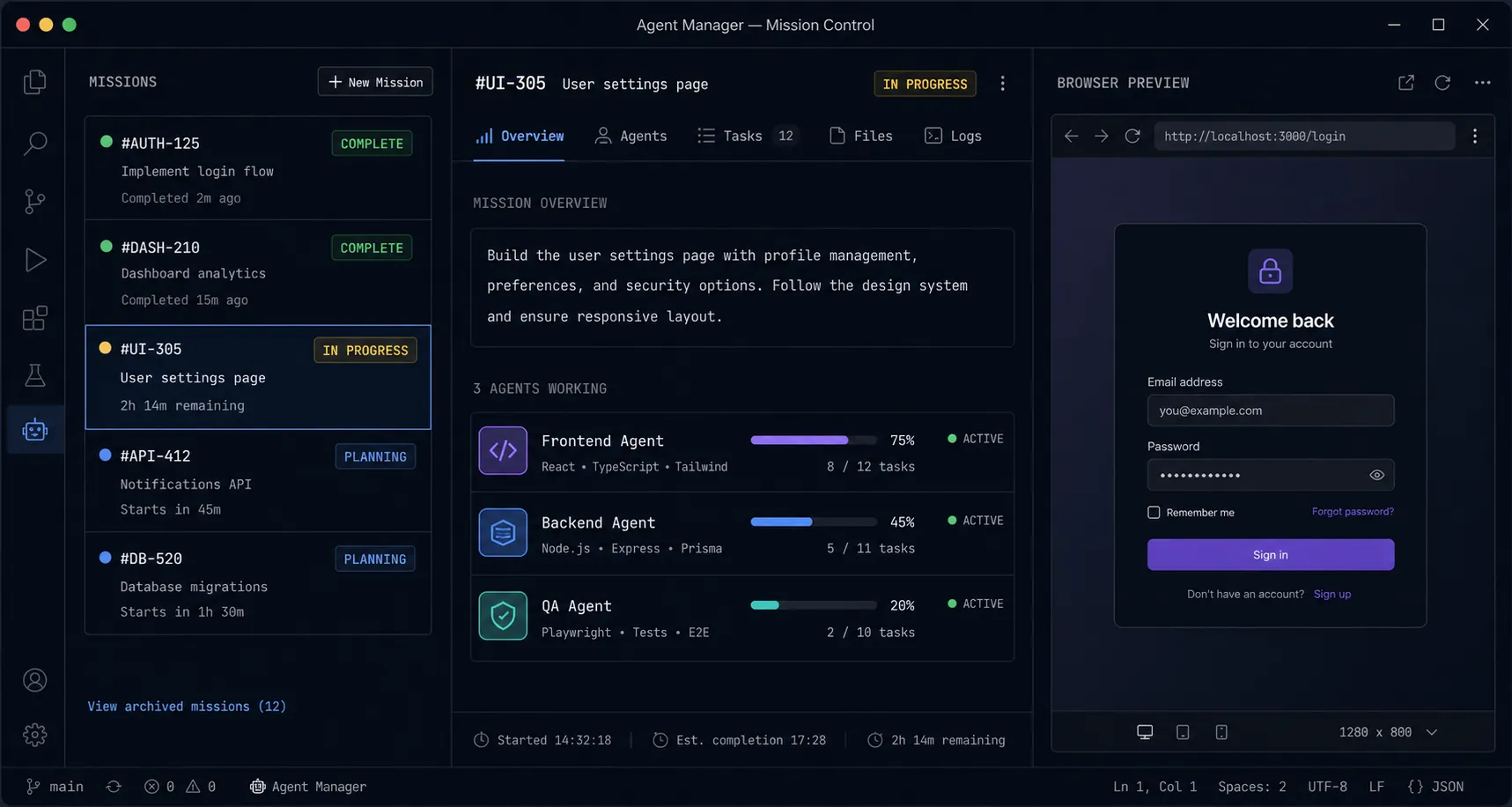This screenshot has width=1512, height=807.
Task: Open the Explorer files icon in sidebar
Action: [x=34, y=82]
